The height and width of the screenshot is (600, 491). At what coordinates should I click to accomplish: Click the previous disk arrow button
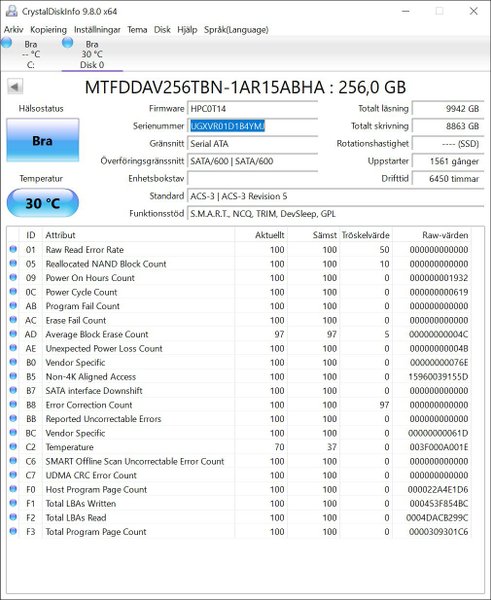[x=15, y=87]
